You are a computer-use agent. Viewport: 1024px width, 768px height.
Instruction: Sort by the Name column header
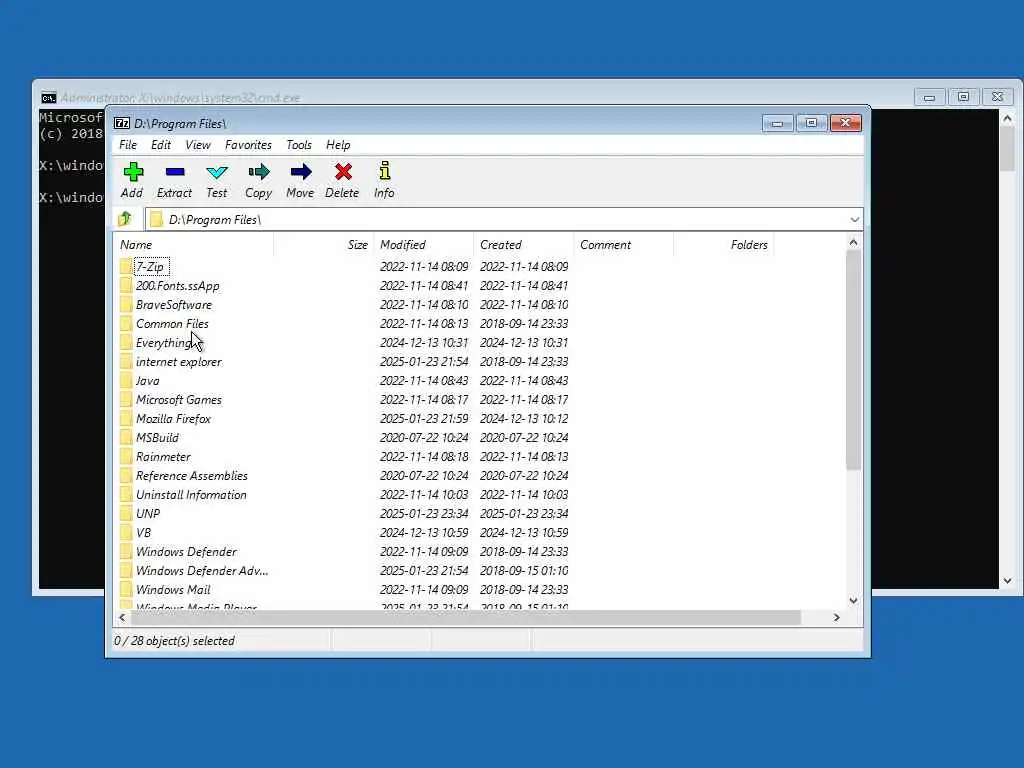195,245
